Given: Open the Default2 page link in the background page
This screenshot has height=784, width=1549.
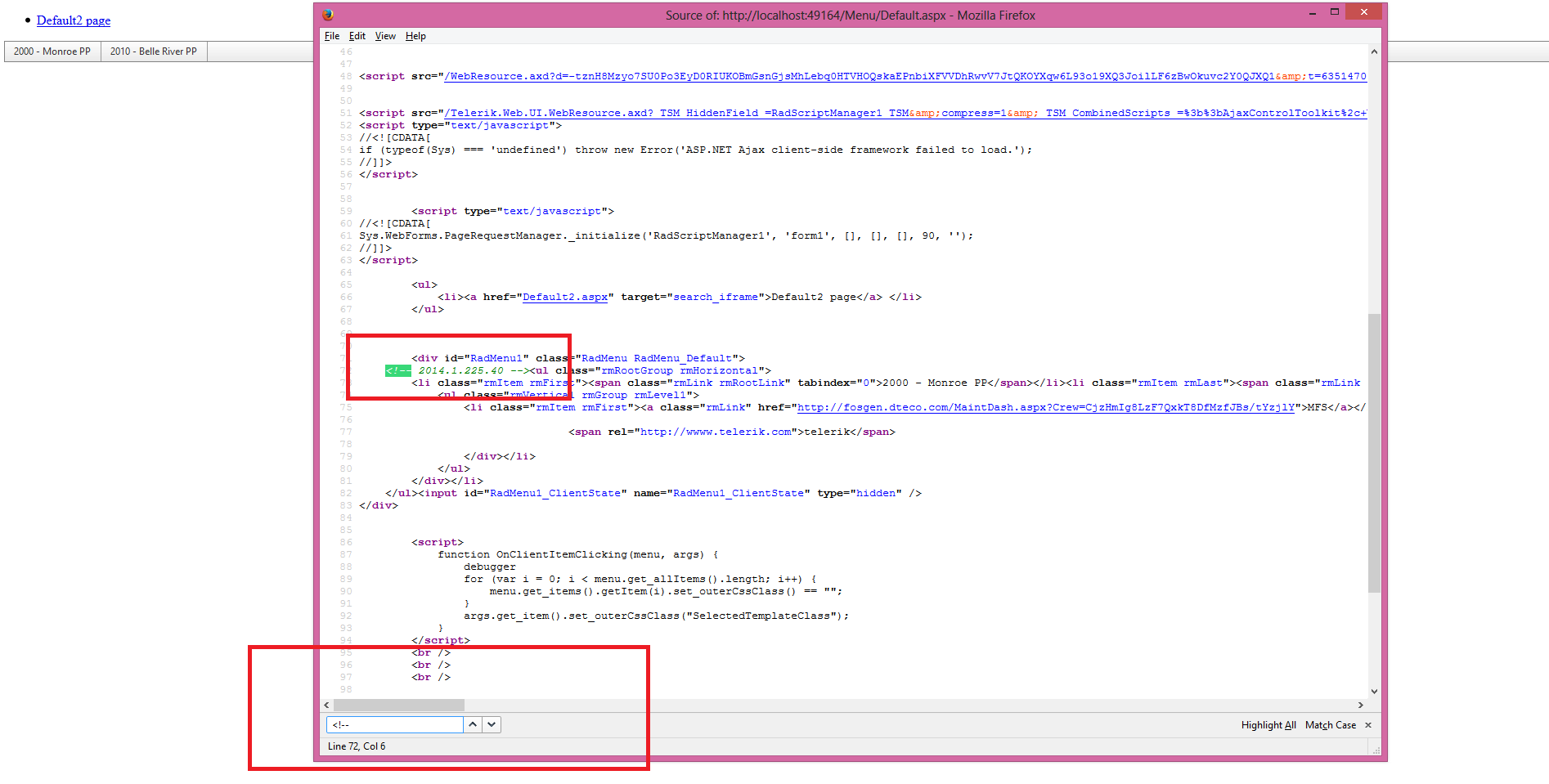Looking at the screenshot, I should coord(74,20).
